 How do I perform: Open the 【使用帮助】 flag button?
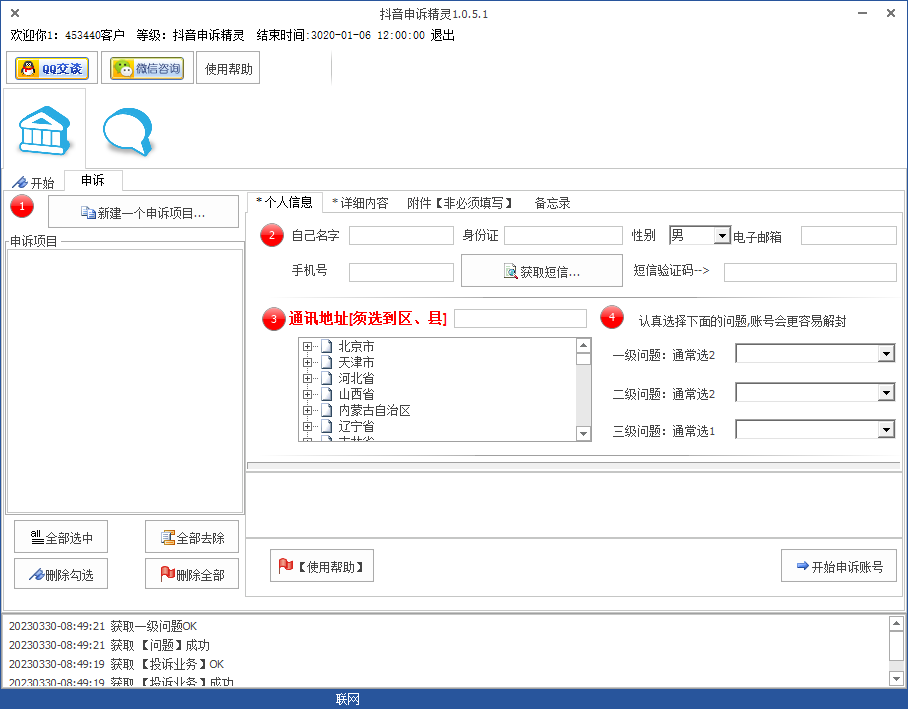pyautogui.click(x=321, y=566)
